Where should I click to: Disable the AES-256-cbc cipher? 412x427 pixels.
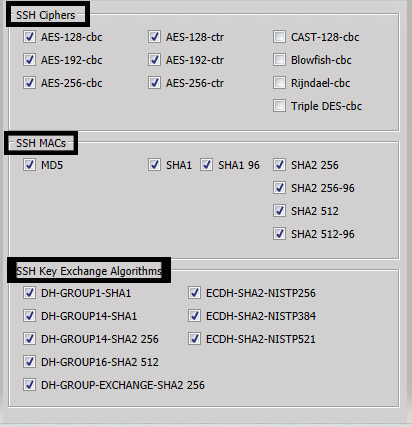(x=29, y=83)
